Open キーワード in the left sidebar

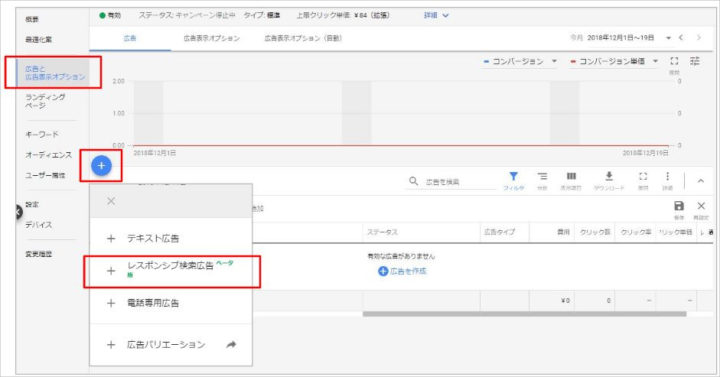pos(42,135)
